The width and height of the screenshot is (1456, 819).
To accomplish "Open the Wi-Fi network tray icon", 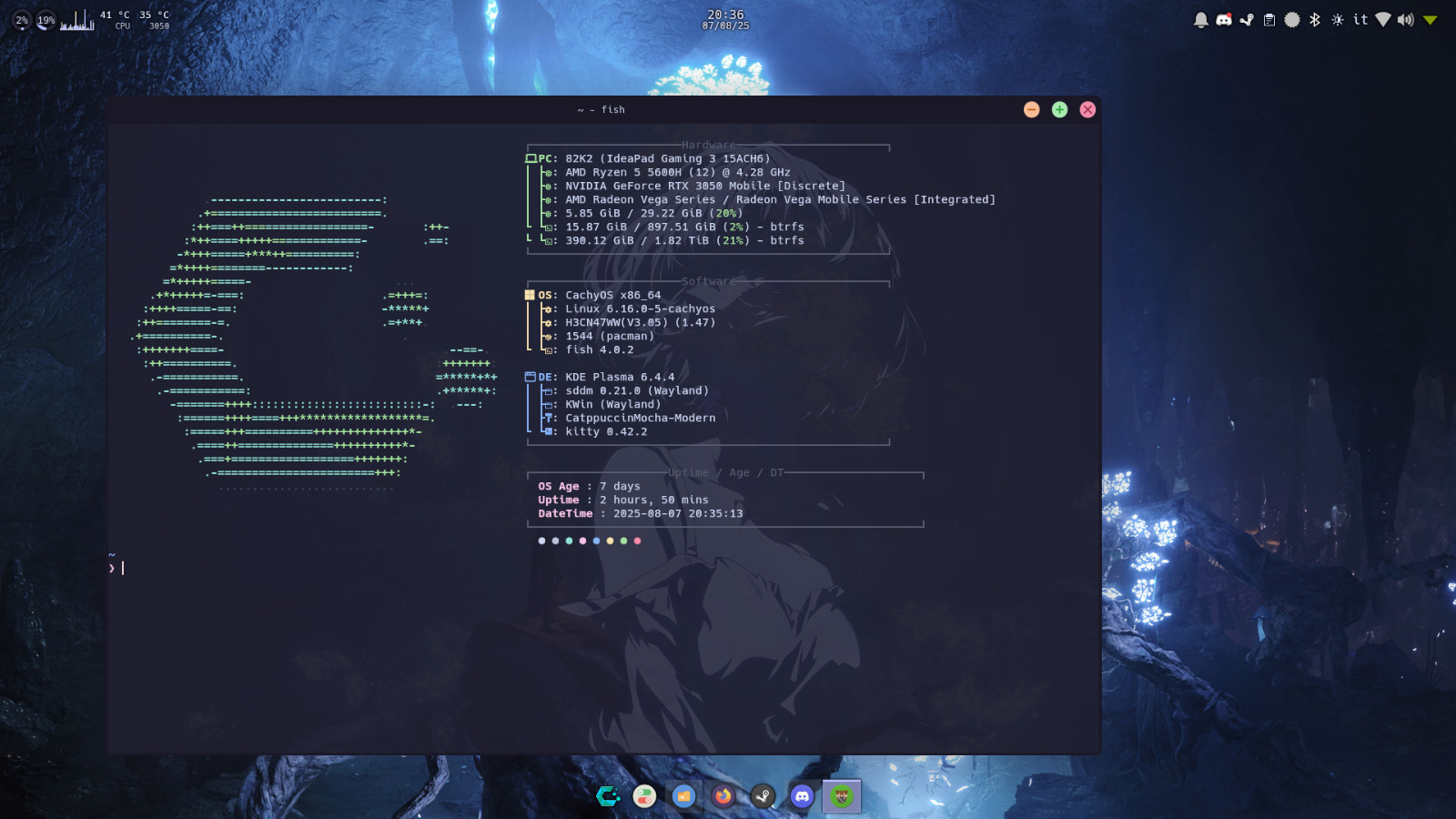I will (1383, 20).
